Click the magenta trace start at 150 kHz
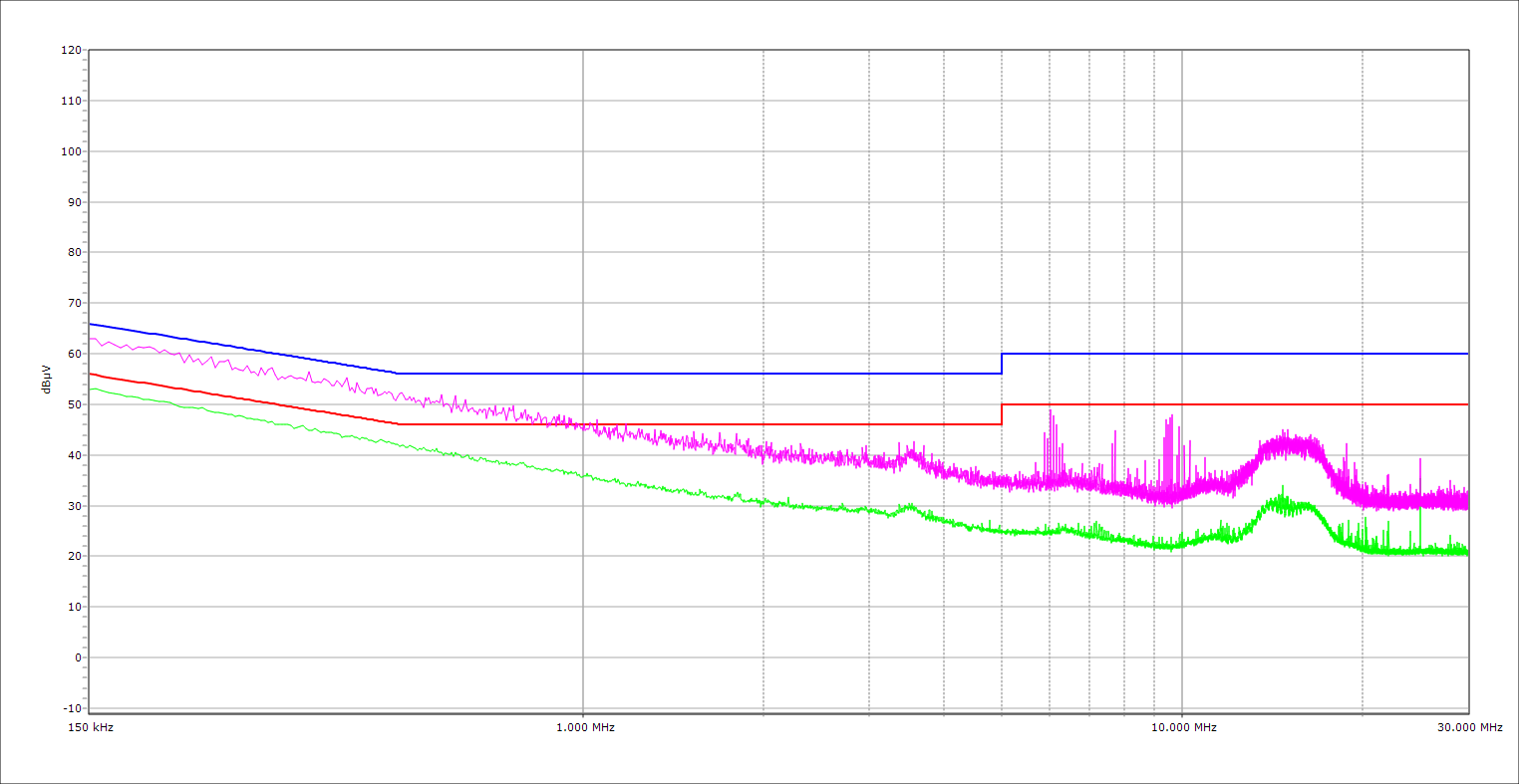The image size is (1519, 784). tap(91, 340)
